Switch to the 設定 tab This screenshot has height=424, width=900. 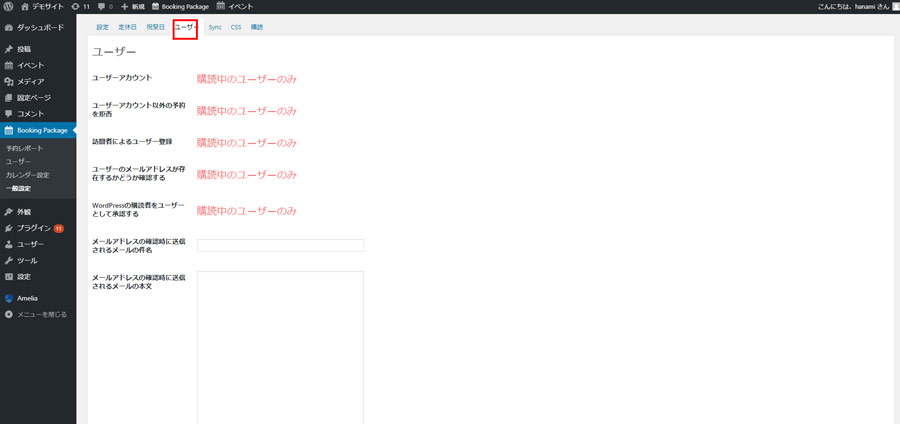(102, 27)
